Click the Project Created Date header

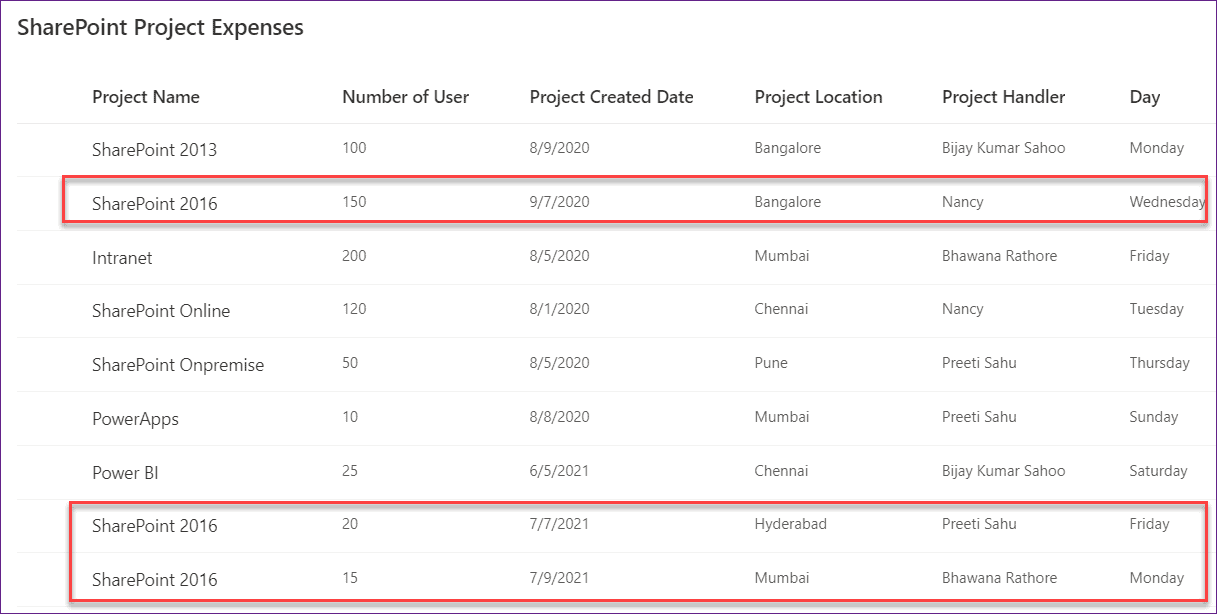tap(611, 97)
